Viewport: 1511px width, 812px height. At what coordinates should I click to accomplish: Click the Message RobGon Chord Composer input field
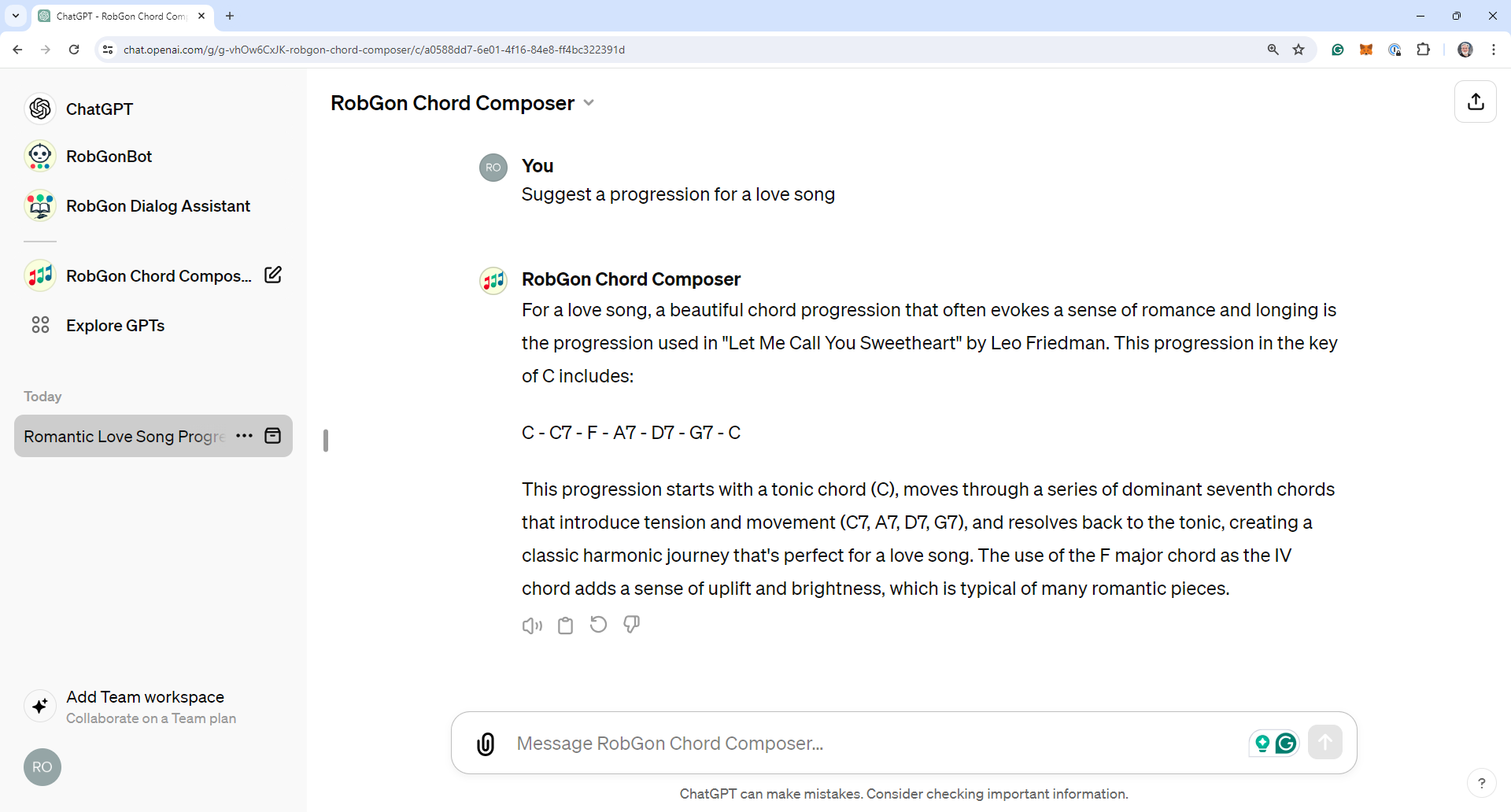(874, 744)
